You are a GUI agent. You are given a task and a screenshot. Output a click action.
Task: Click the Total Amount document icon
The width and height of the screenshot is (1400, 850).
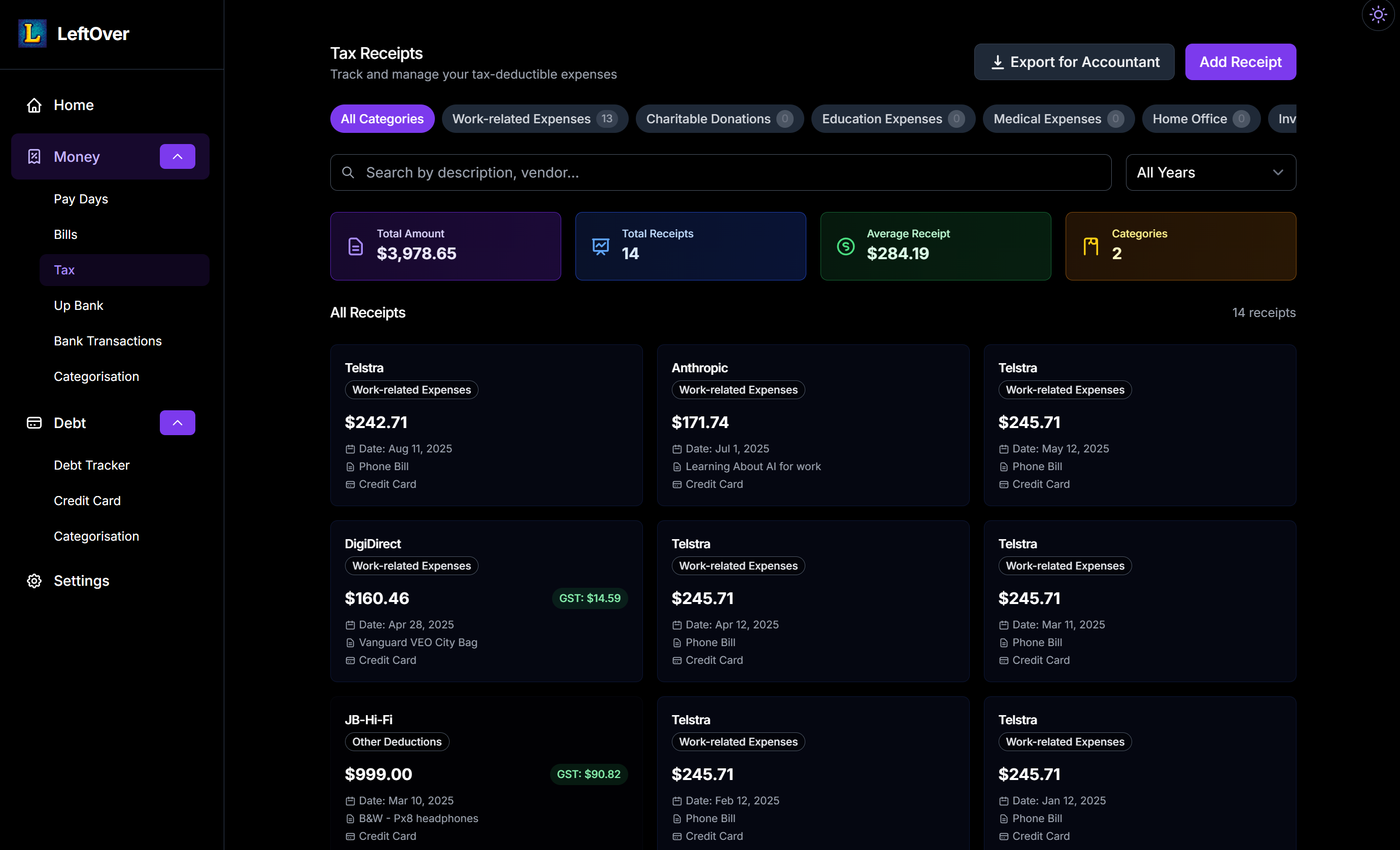click(355, 246)
